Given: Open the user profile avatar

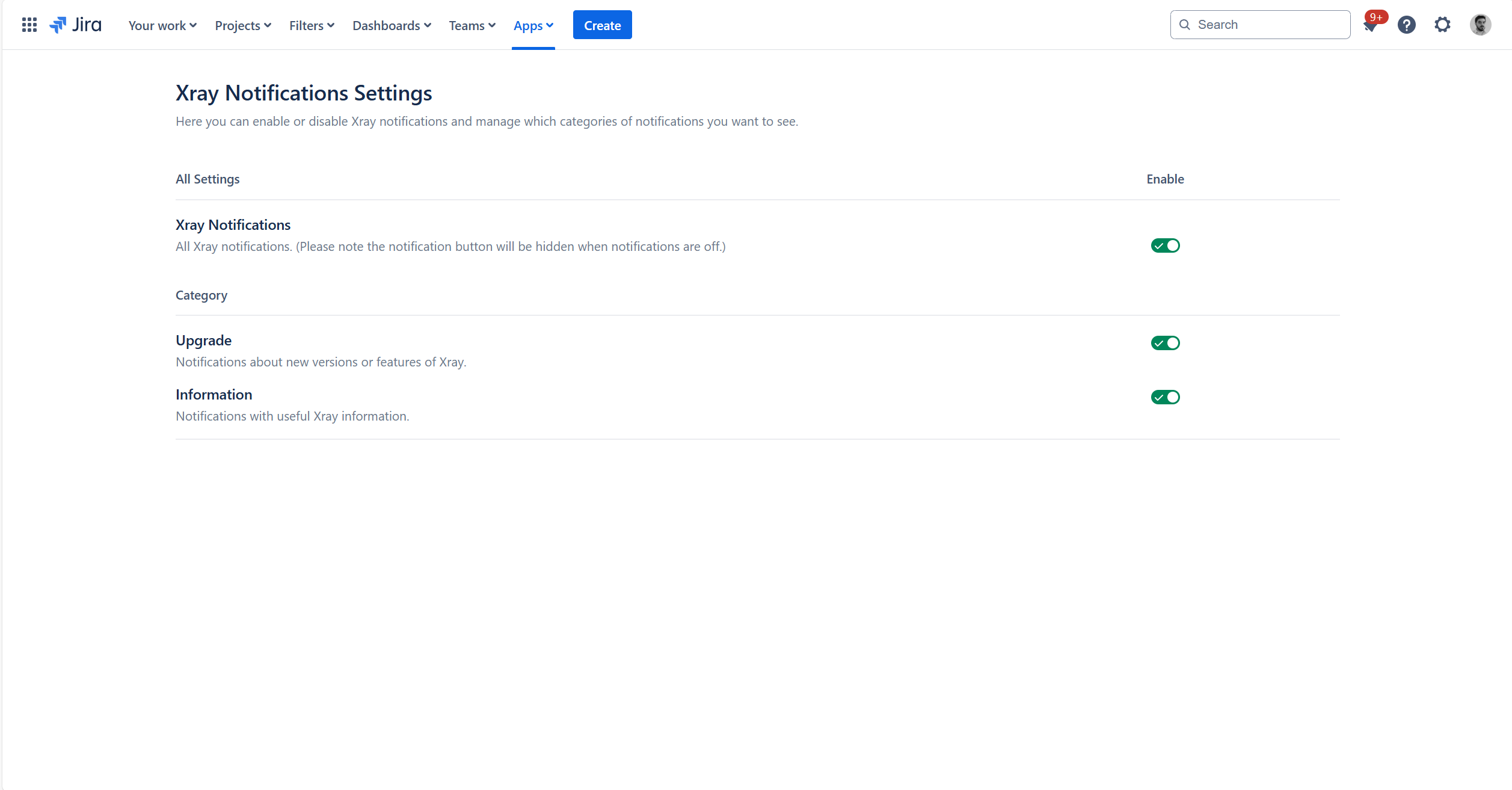Looking at the screenshot, I should click(1480, 25).
